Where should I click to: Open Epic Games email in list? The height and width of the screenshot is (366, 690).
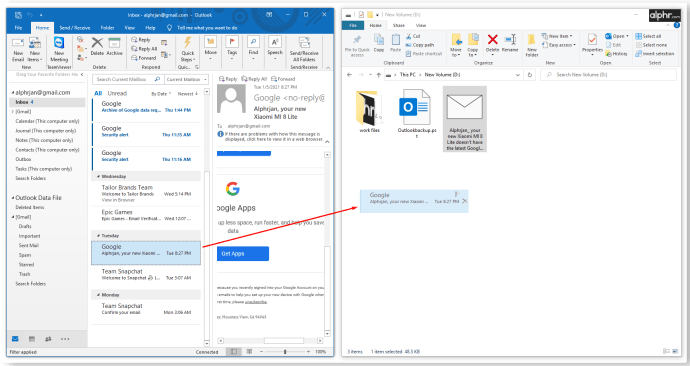click(x=146, y=215)
